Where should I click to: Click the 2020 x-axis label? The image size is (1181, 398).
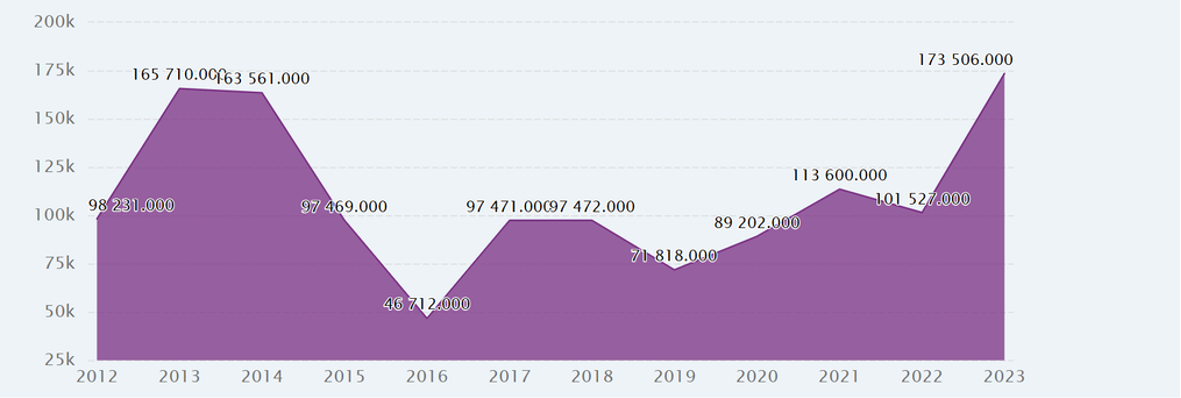click(757, 376)
